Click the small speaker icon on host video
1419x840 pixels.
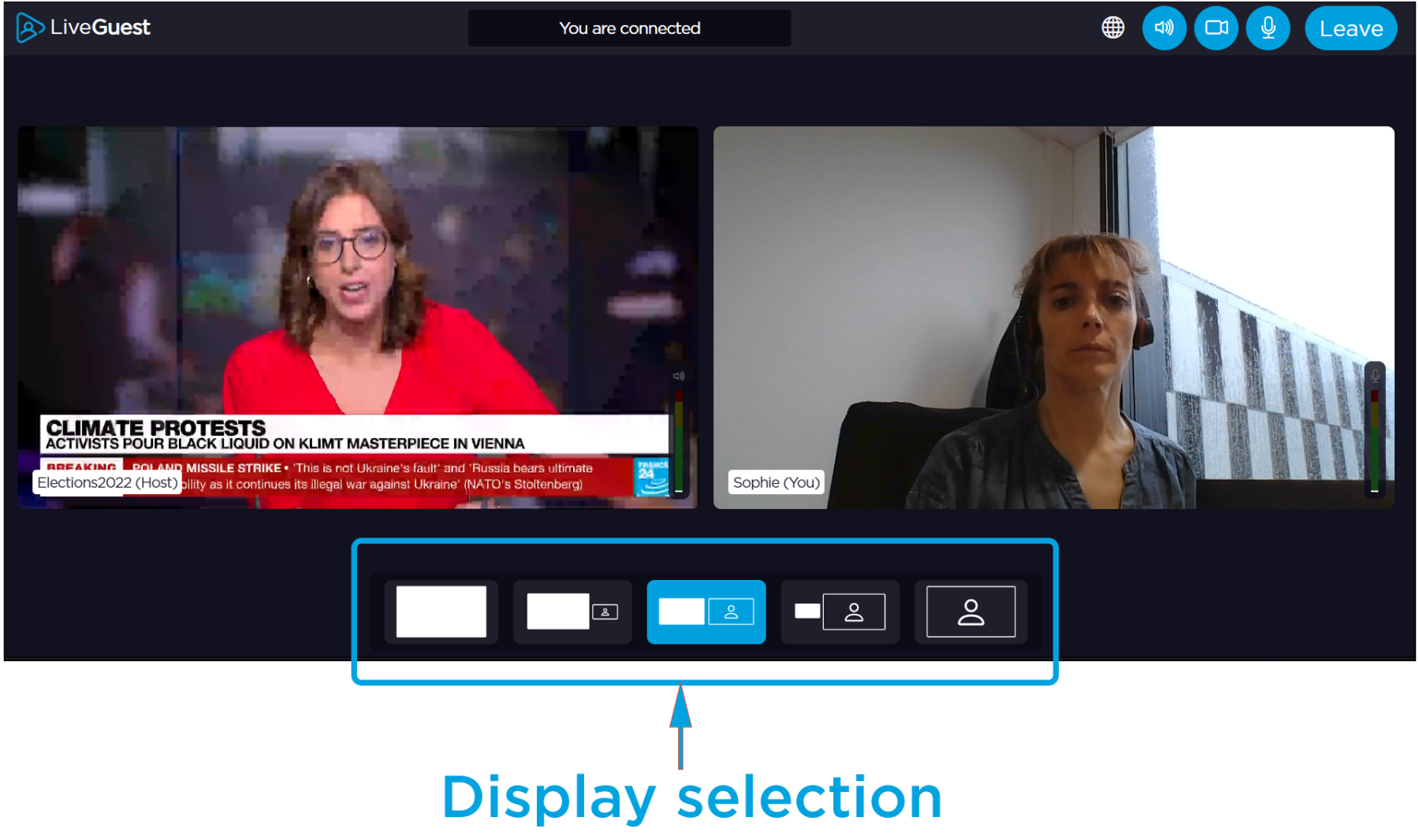click(x=679, y=376)
